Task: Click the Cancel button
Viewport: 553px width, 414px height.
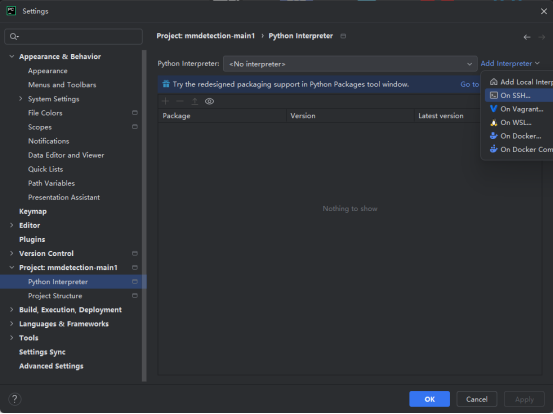Action: click(x=476, y=399)
